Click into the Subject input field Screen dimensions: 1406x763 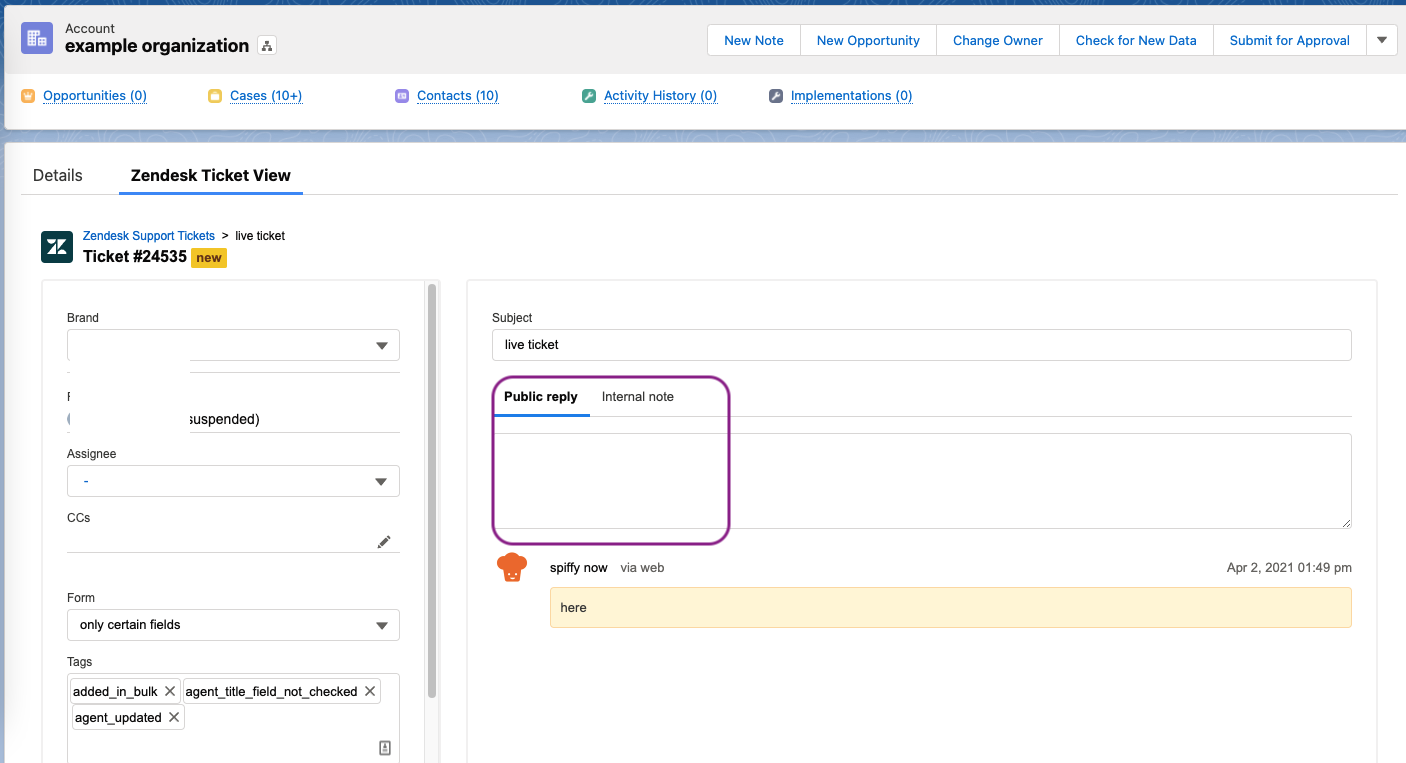coord(920,345)
